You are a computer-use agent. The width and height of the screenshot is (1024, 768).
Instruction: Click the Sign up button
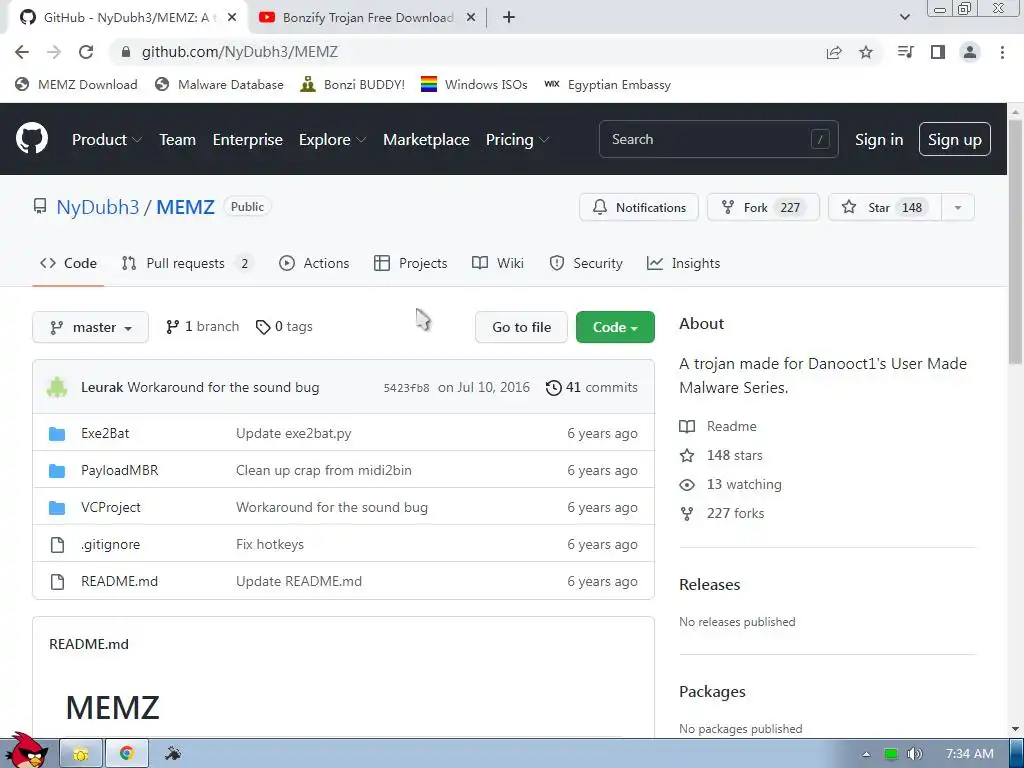954,139
